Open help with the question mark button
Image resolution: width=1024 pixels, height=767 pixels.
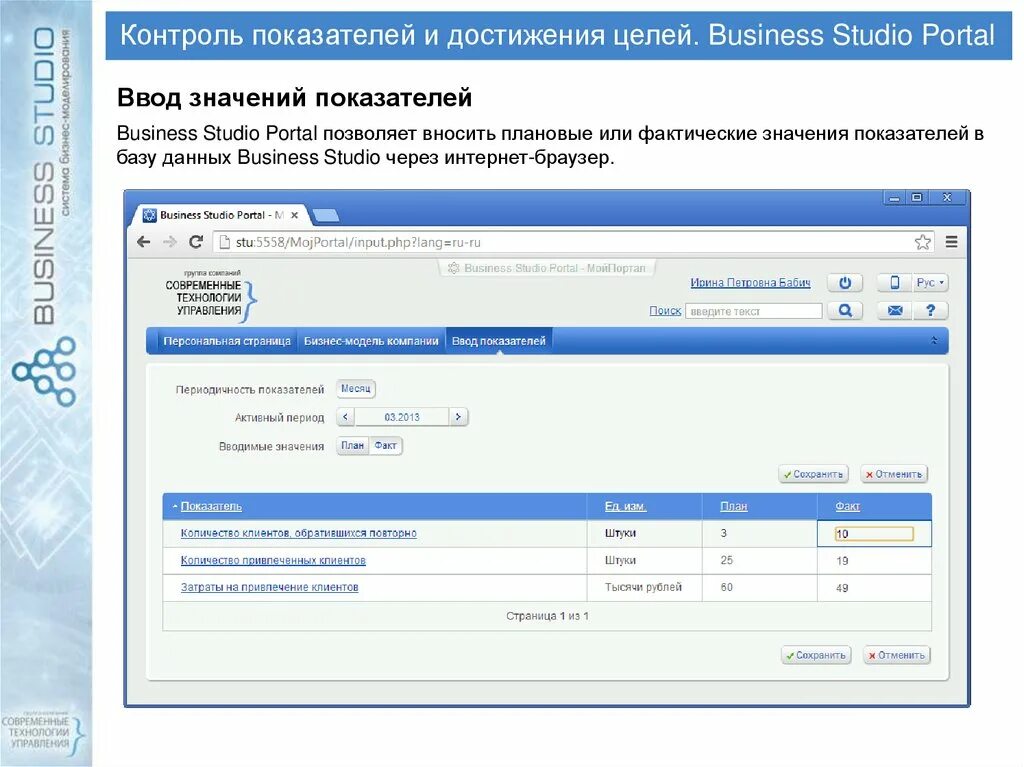click(931, 311)
